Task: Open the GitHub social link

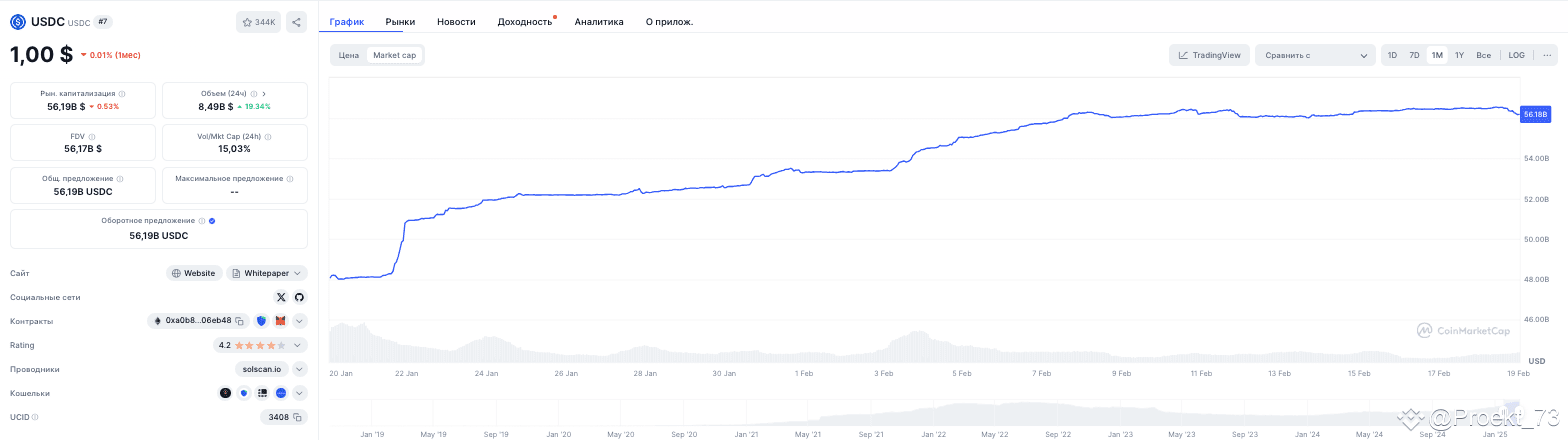Action: click(x=298, y=297)
